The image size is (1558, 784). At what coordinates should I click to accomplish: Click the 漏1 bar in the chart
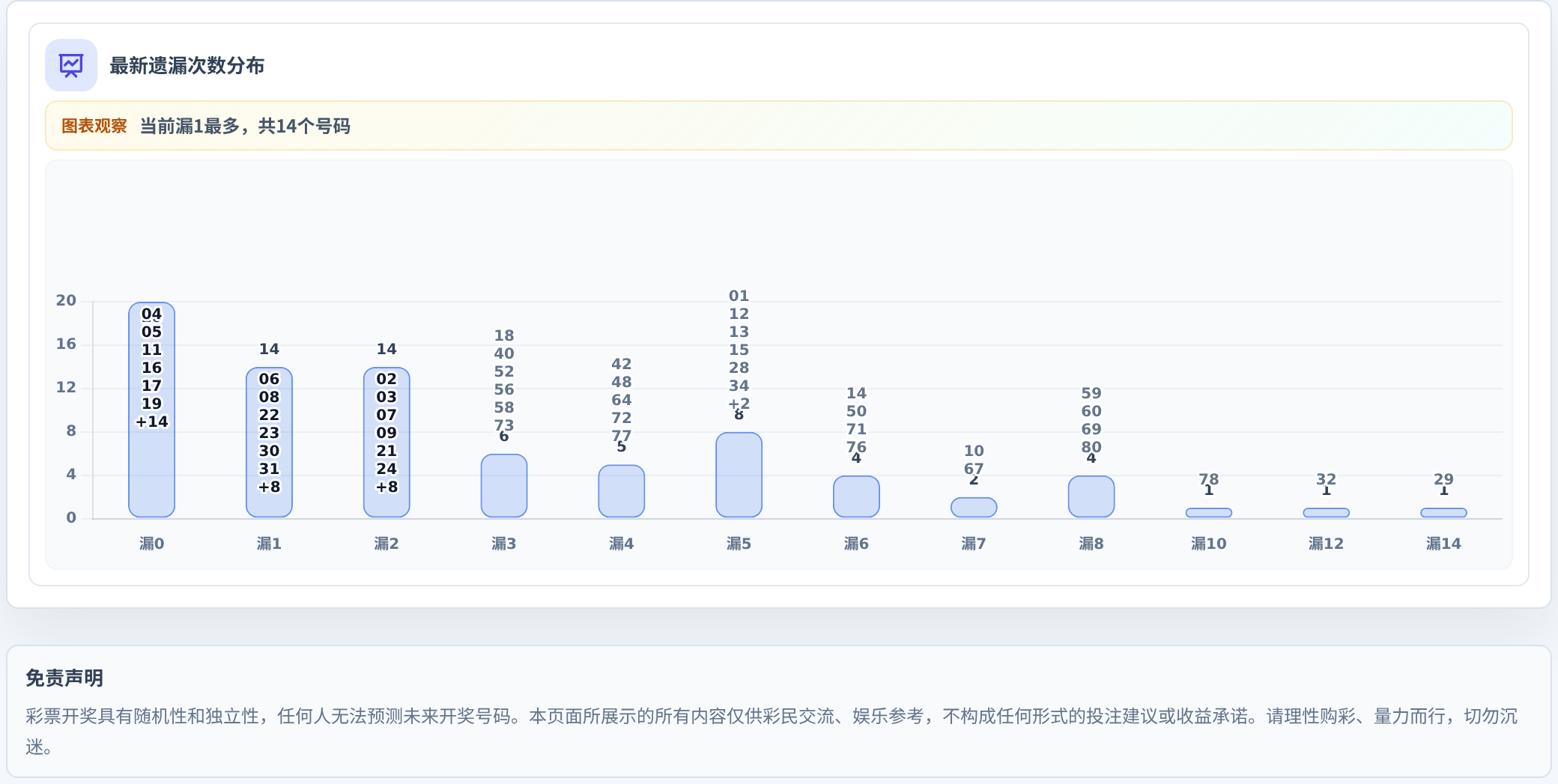click(269, 442)
